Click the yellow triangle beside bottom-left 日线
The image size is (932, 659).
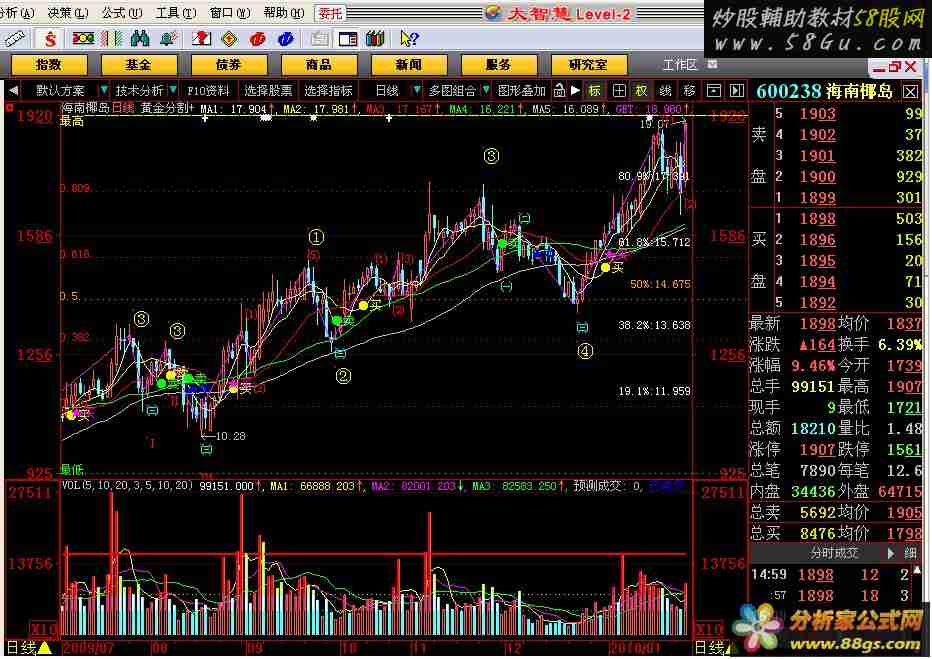click(43, 648)
